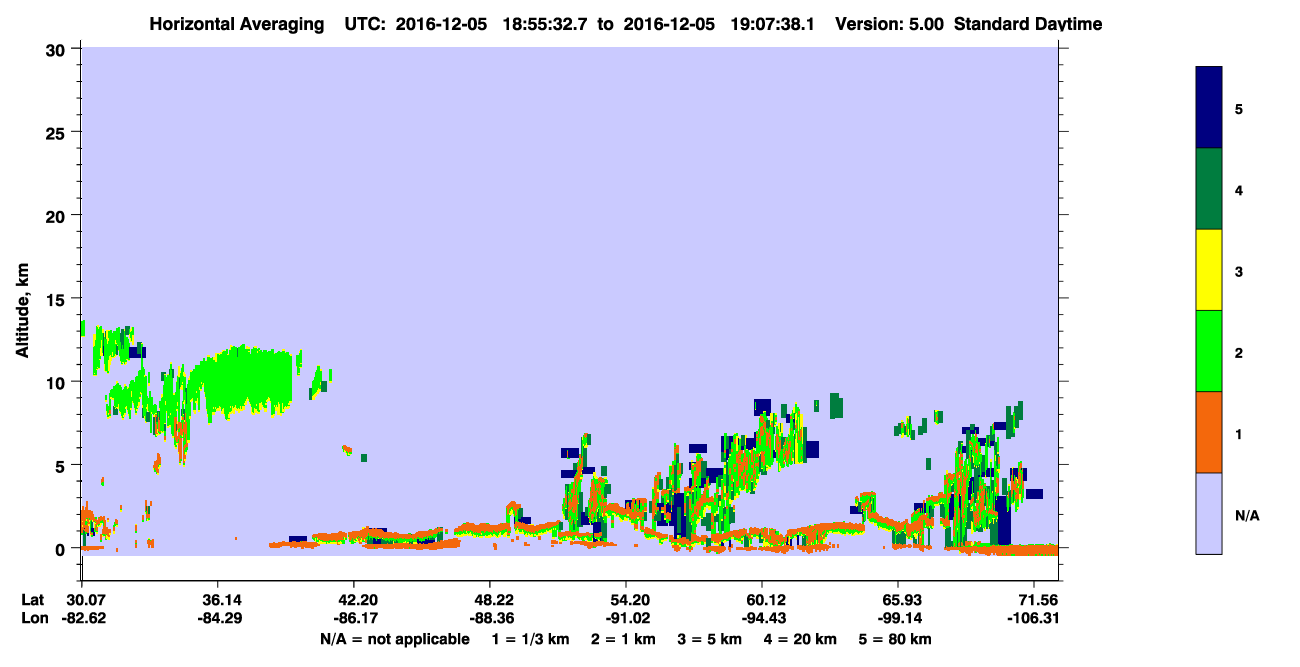Click longitude value -106.31
The height and width of the screenshot is (667, 1300).
click(1034, 618)
